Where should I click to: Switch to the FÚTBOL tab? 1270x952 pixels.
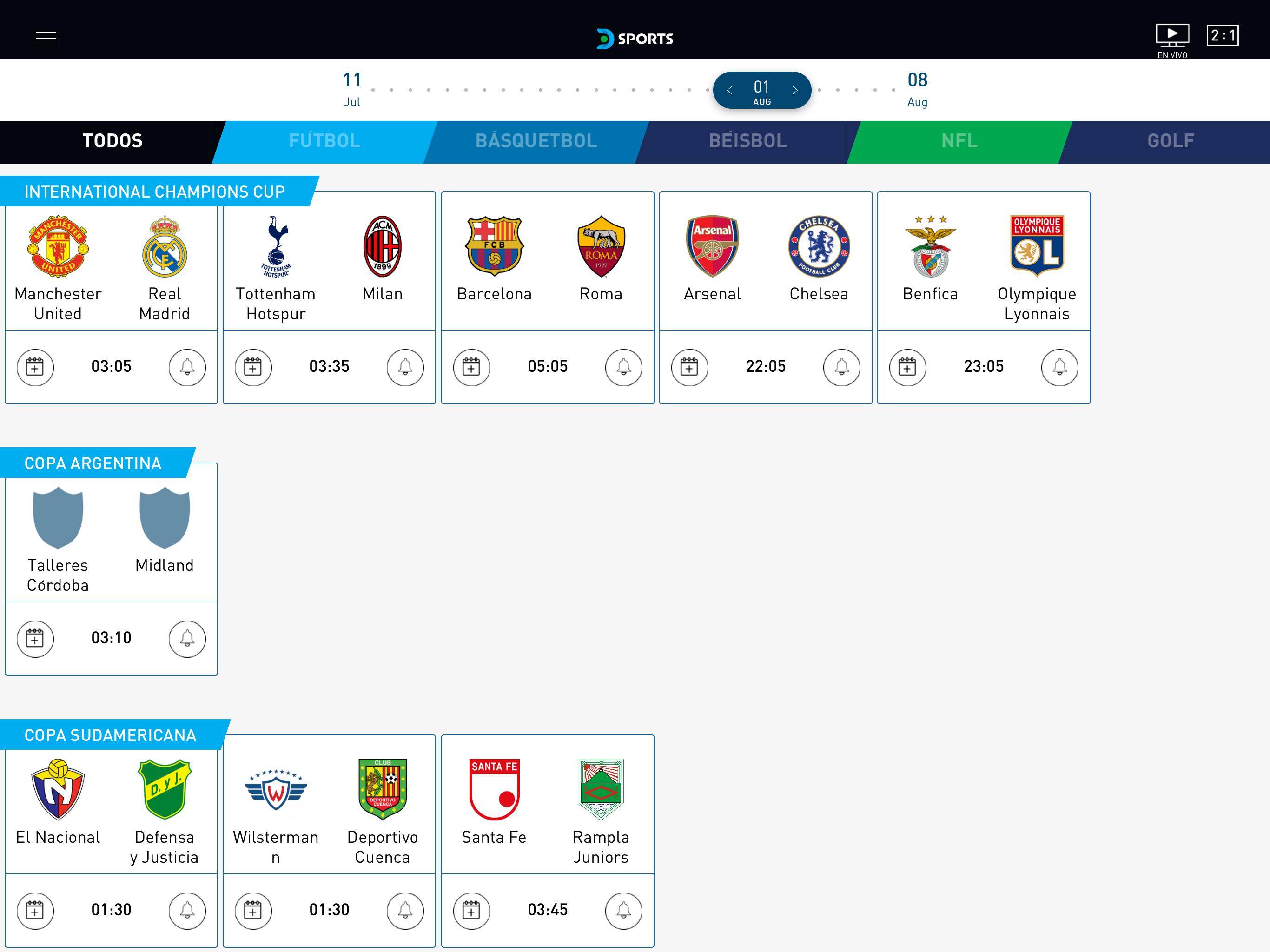pyautogui.click(x=324, y=141)
